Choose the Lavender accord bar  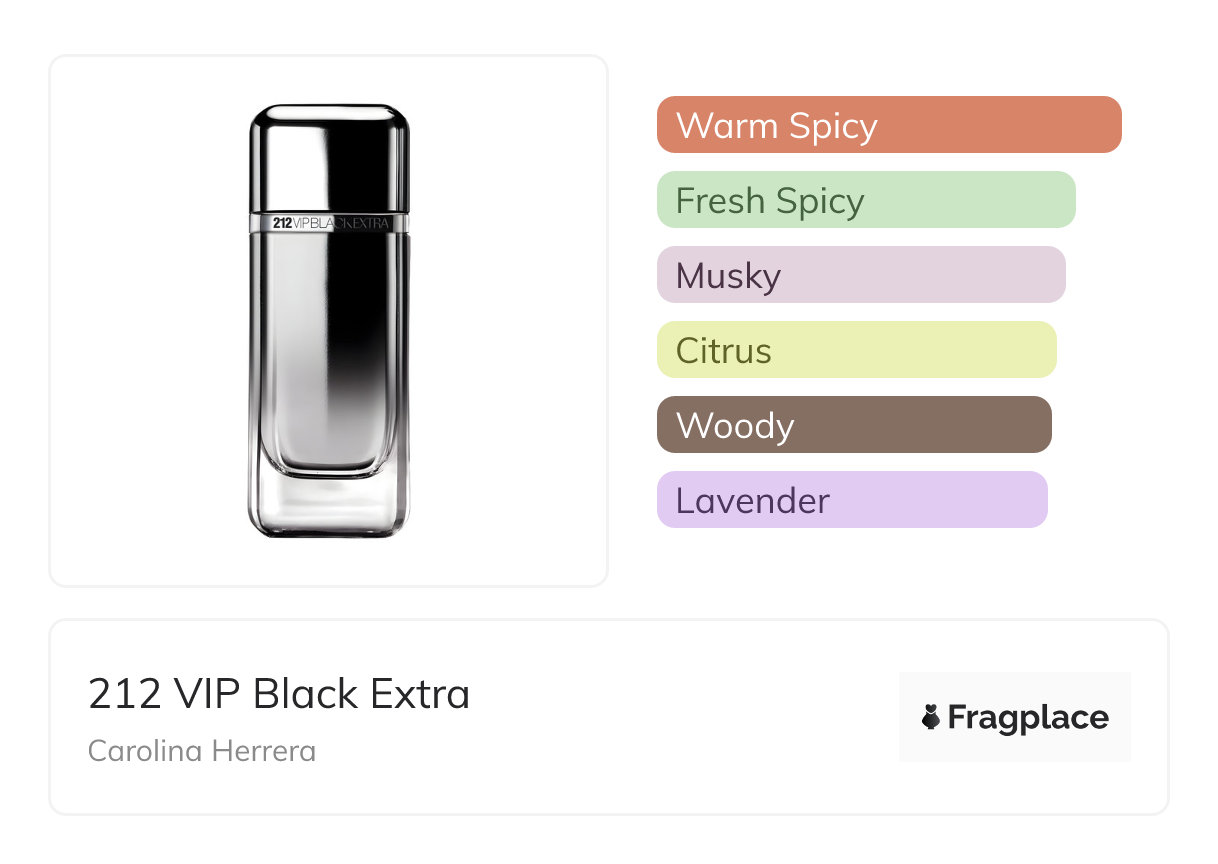(x=851, y=500)
